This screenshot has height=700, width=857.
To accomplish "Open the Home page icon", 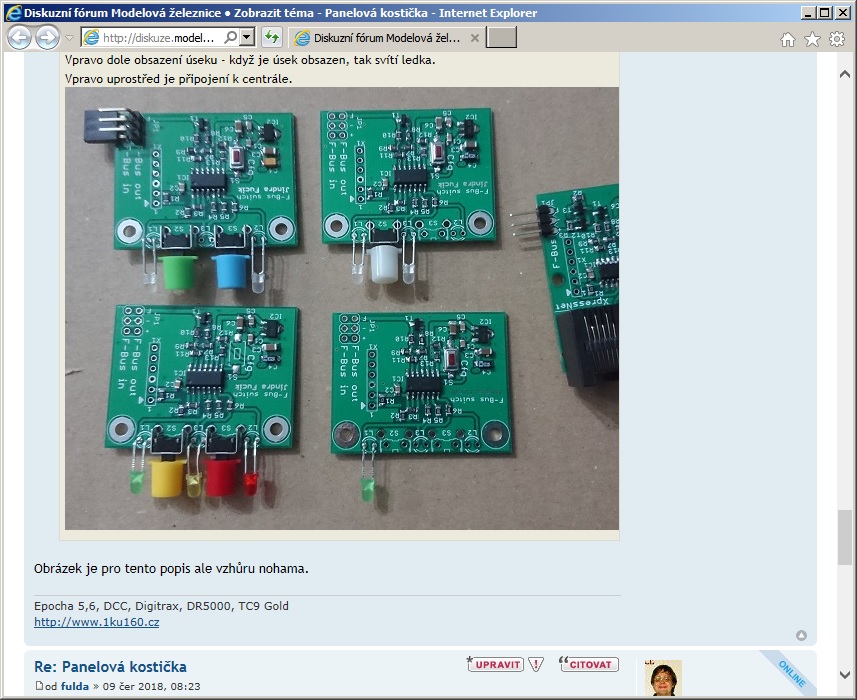I will (788, 39).
